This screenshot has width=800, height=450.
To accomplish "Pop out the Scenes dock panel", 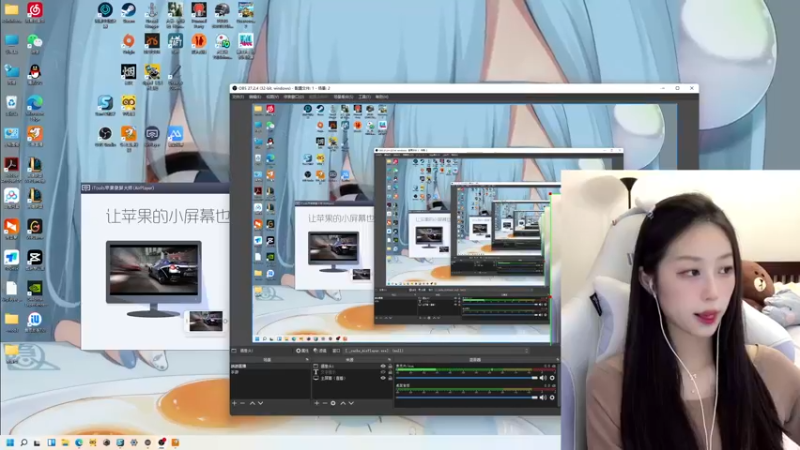I will pos(307,360).
